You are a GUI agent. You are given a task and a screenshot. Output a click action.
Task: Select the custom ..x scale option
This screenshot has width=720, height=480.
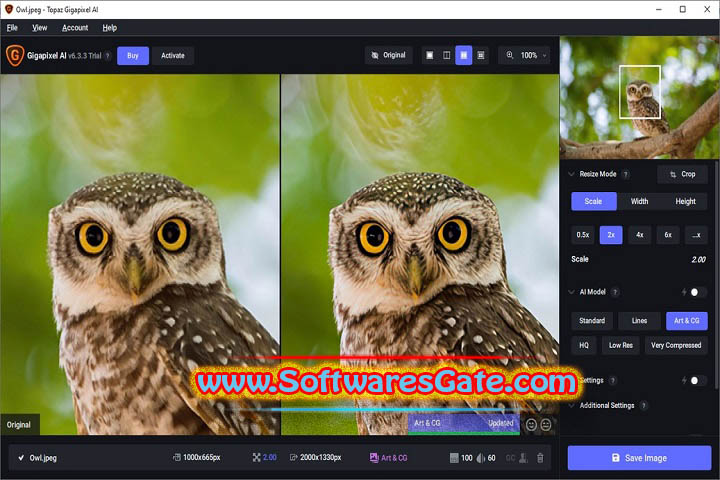696,235
